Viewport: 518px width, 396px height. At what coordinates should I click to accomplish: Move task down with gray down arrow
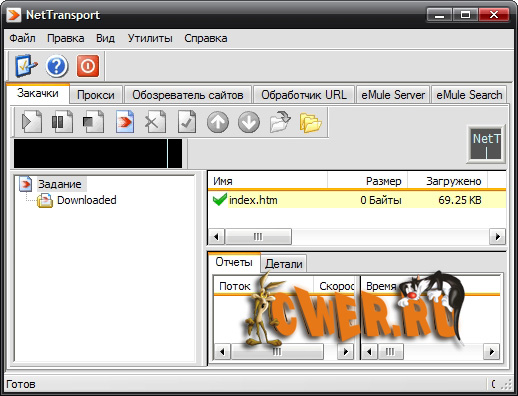click(249, 122)
